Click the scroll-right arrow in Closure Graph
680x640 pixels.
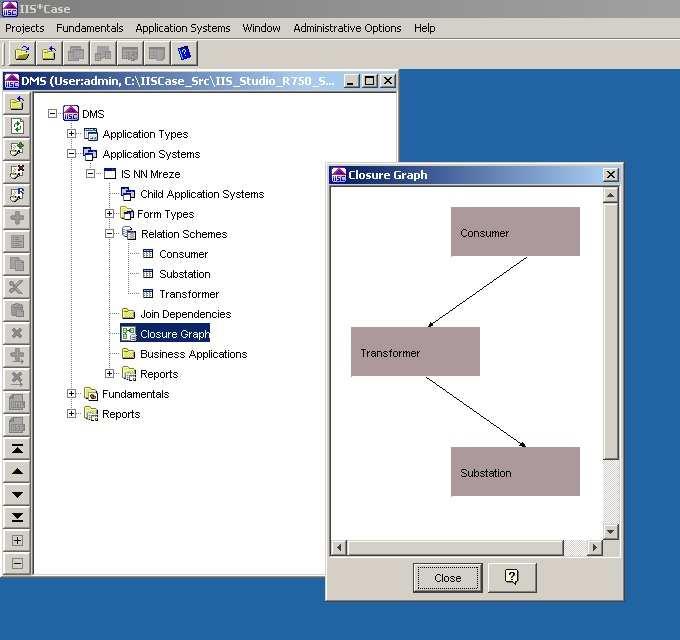(x=595, y=548)
